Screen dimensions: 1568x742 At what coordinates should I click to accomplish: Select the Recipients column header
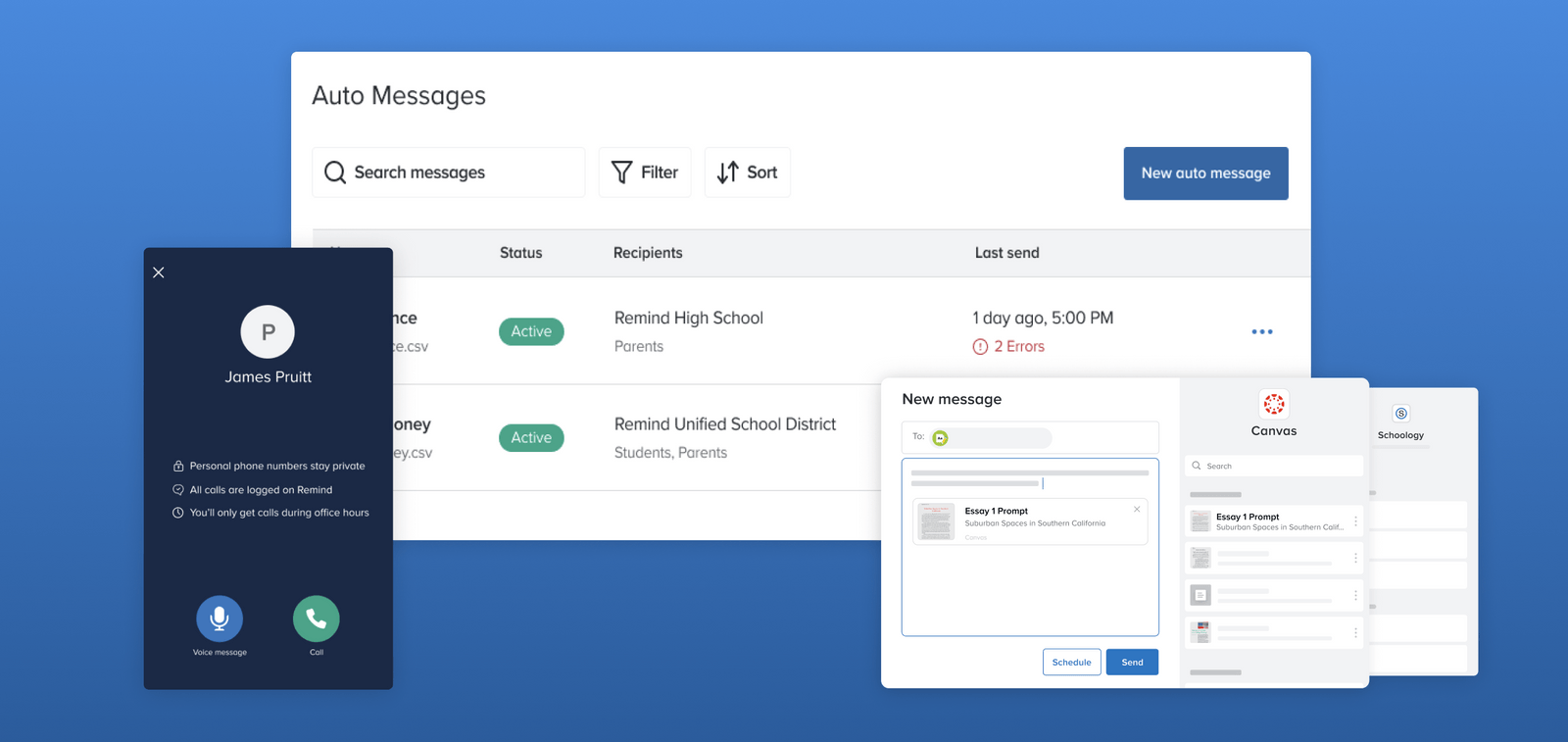(648, 253)
